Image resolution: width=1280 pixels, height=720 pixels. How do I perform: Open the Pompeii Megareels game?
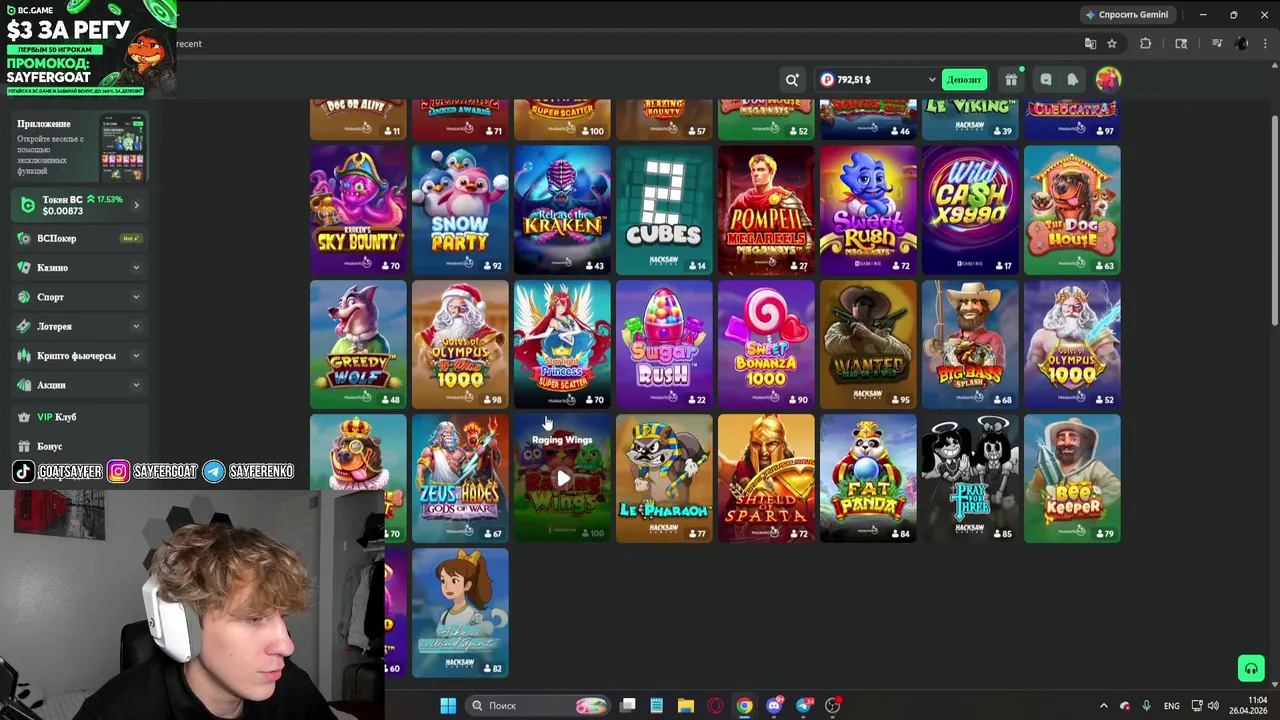pos(766,209)
